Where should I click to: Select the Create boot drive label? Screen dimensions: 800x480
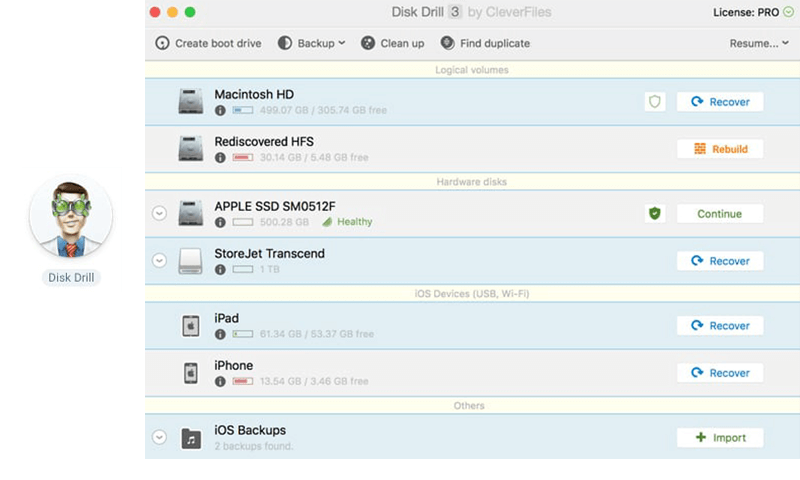click(x=218, y=43)
